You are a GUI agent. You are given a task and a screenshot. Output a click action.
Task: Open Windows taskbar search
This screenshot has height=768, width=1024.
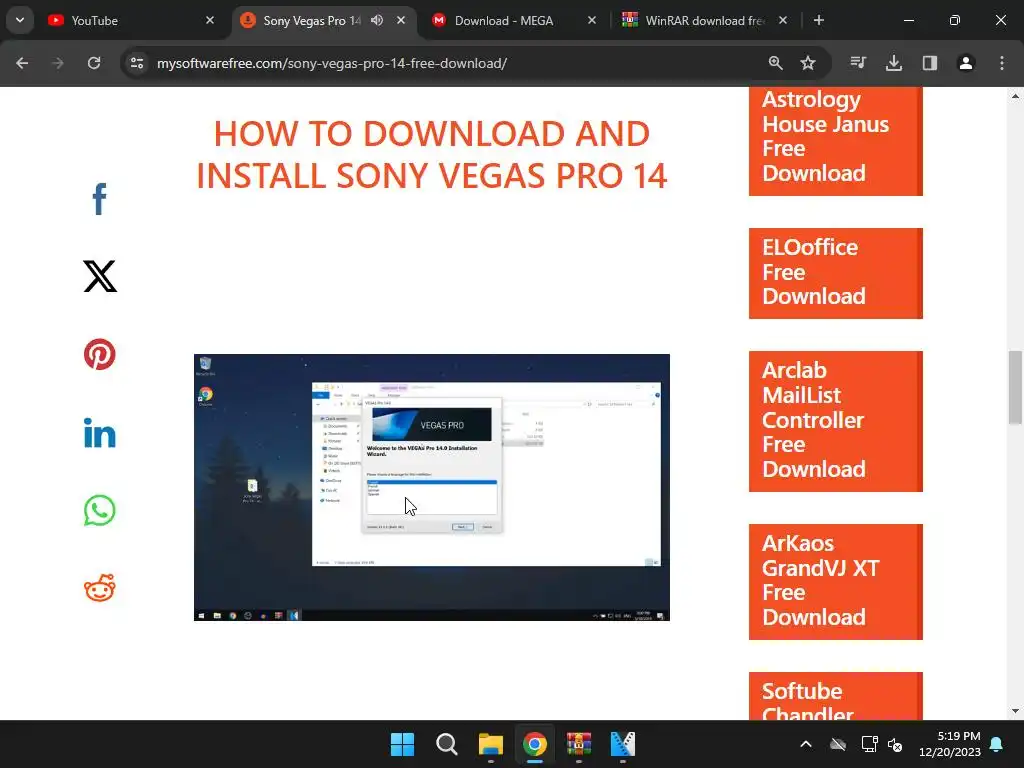pyautogui.click(x=447, y=744)
